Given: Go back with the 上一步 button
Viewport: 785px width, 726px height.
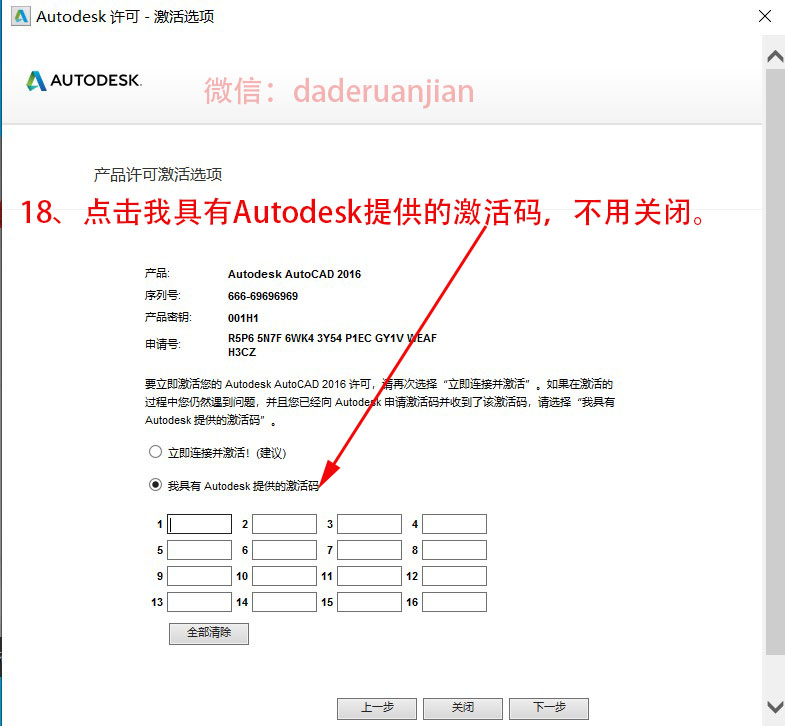Looking at the screenshot, I should click(377, 707).
